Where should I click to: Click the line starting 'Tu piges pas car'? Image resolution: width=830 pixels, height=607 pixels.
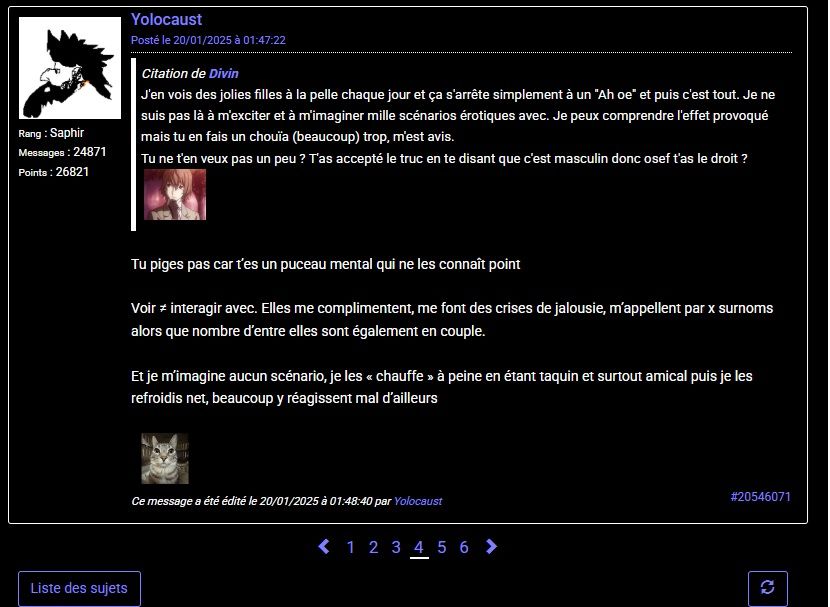pyautogui.click(x=326, y=264)
